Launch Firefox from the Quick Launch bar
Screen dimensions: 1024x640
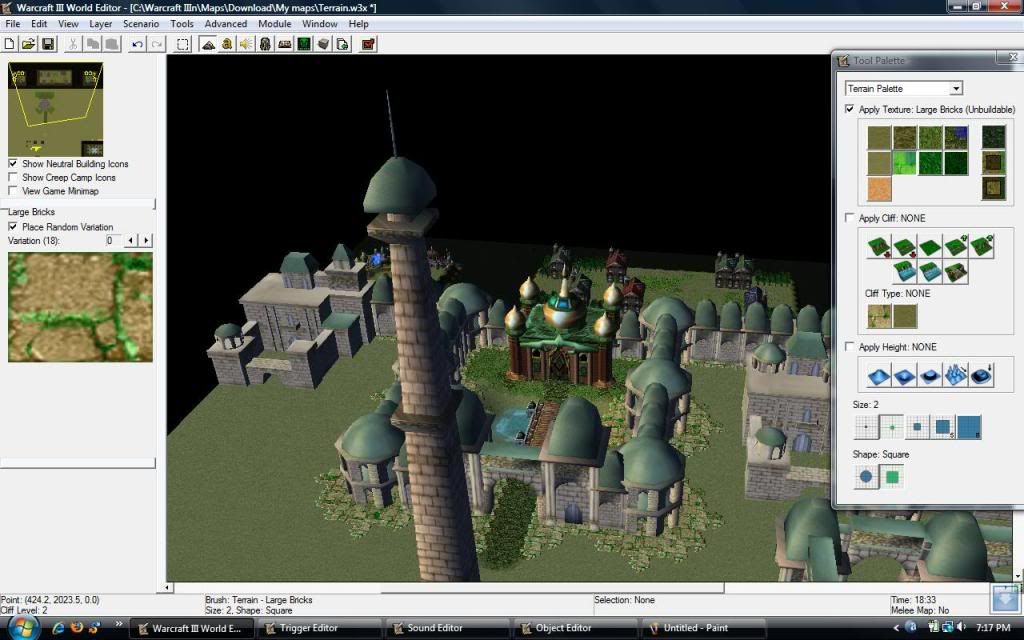click(76, 628)
